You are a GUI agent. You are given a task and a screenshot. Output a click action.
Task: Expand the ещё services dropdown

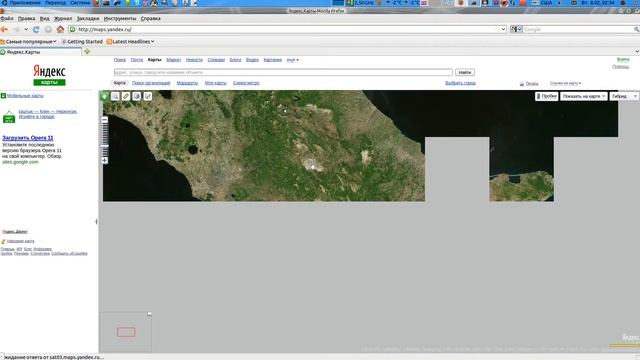coord(292,60)
